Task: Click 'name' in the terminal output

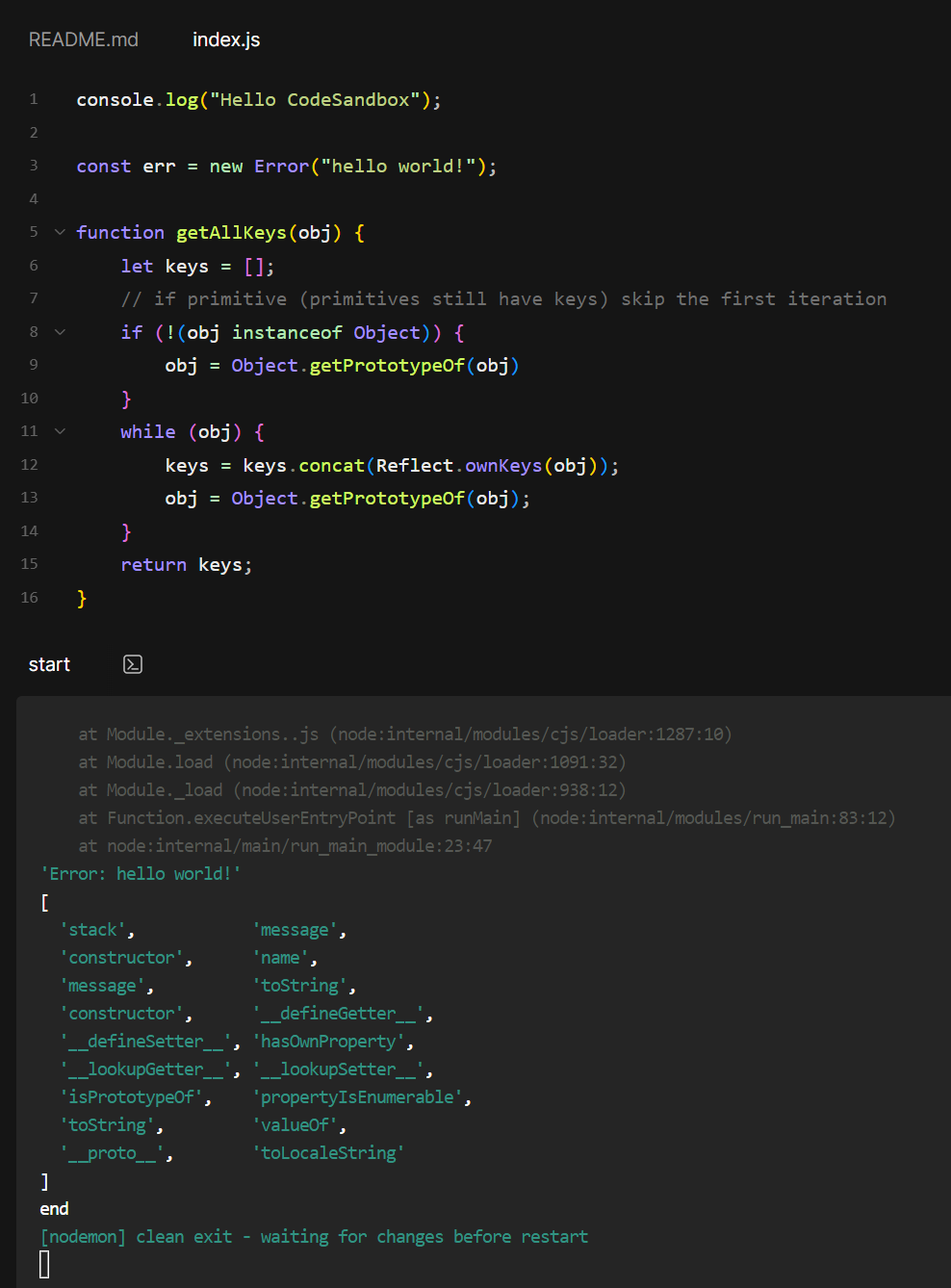Action: pyautogui.click(x=285, y=957)
